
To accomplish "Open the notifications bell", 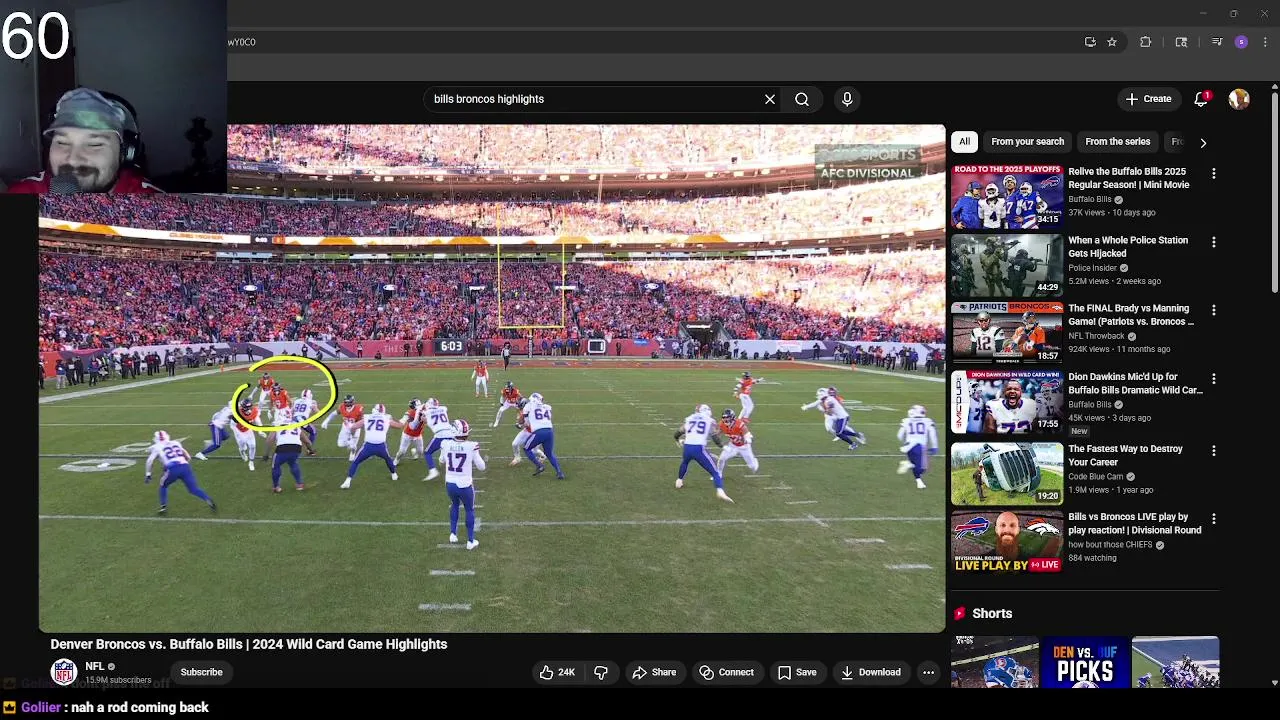I will tap(1201, 99).
